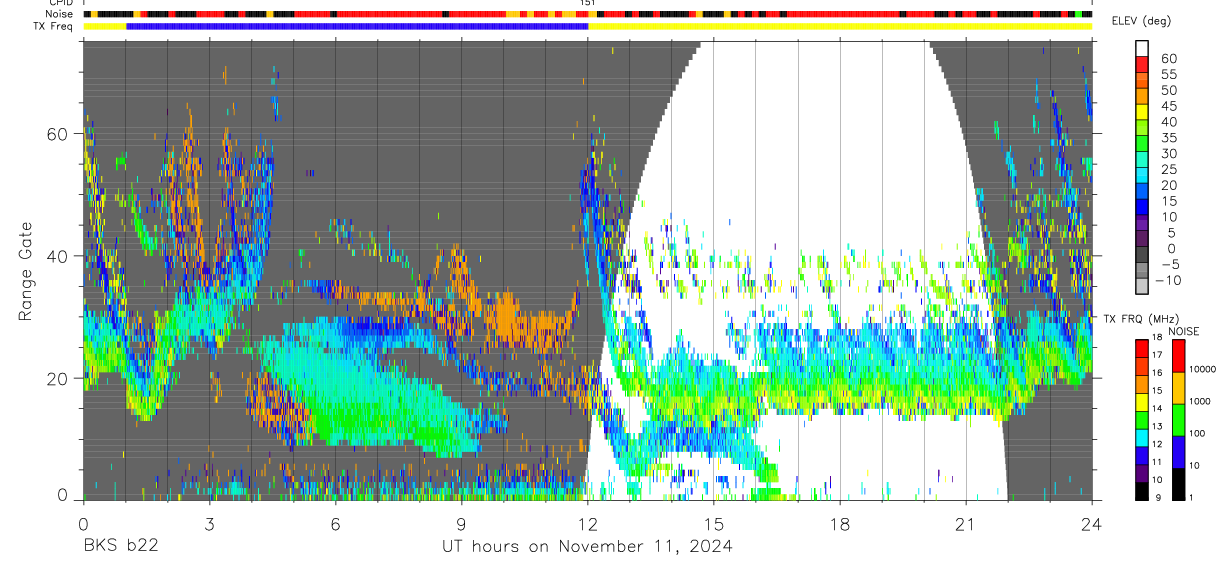Pick the black bottom block of NOISE scale
Image resolution: width=1228 pixels, height=567 pixels.
tap(1177, 483)
